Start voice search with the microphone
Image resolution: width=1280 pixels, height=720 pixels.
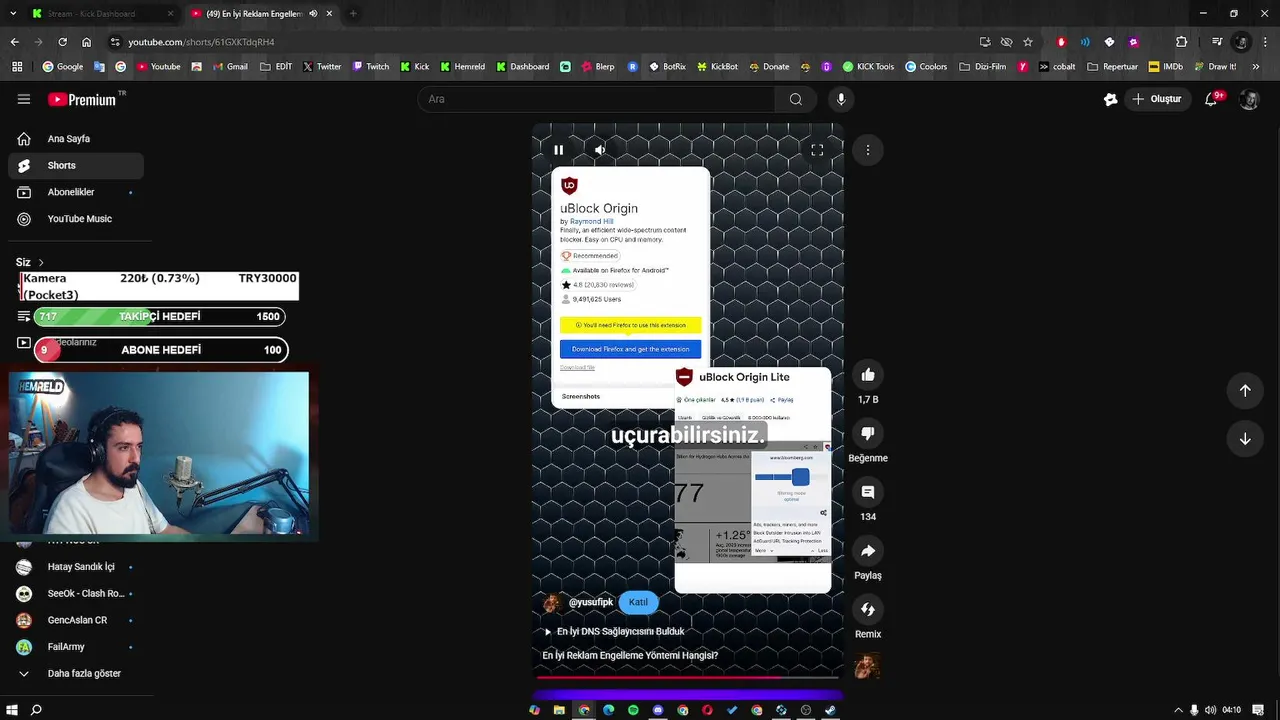[x=841, y=99]
